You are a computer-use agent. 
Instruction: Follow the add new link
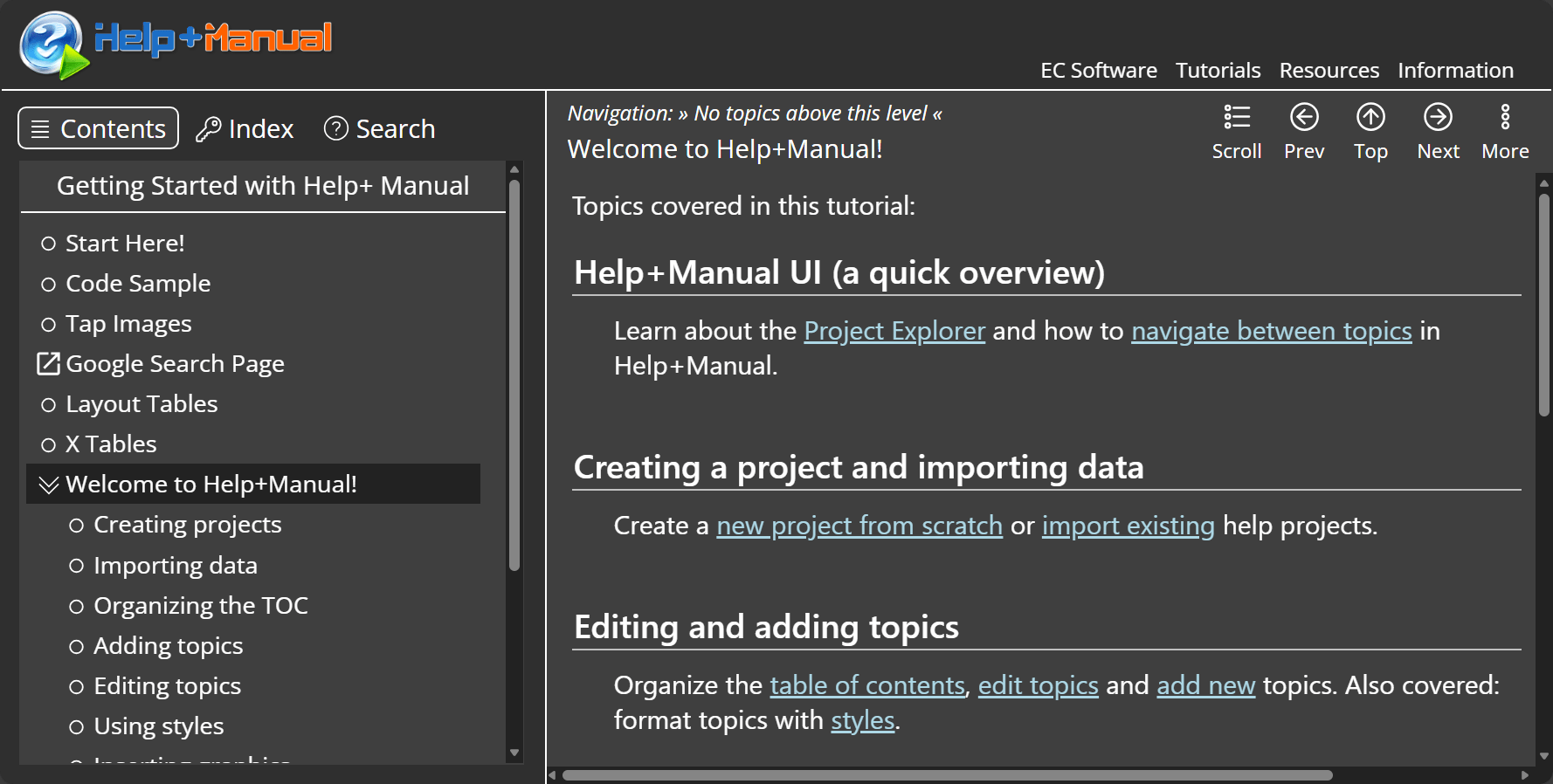point(1206,685)
